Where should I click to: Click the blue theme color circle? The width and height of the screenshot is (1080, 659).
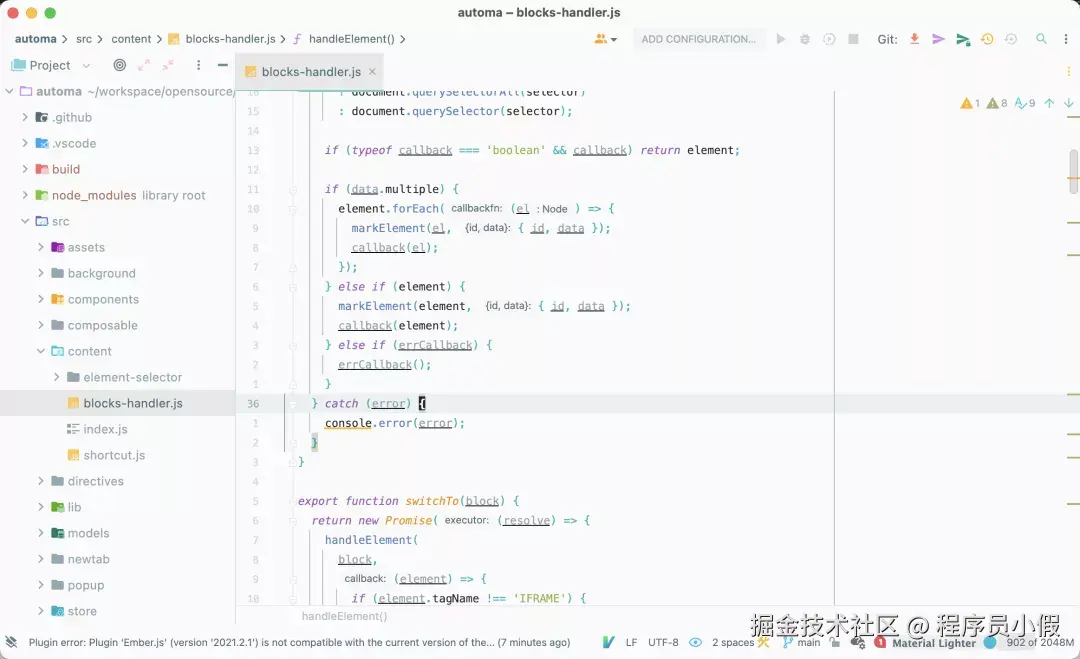(990, 642)
